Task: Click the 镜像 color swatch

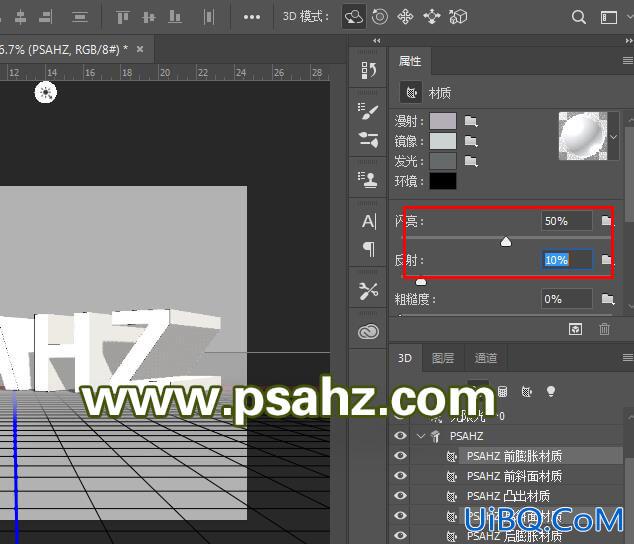Action: click(443, 141)
